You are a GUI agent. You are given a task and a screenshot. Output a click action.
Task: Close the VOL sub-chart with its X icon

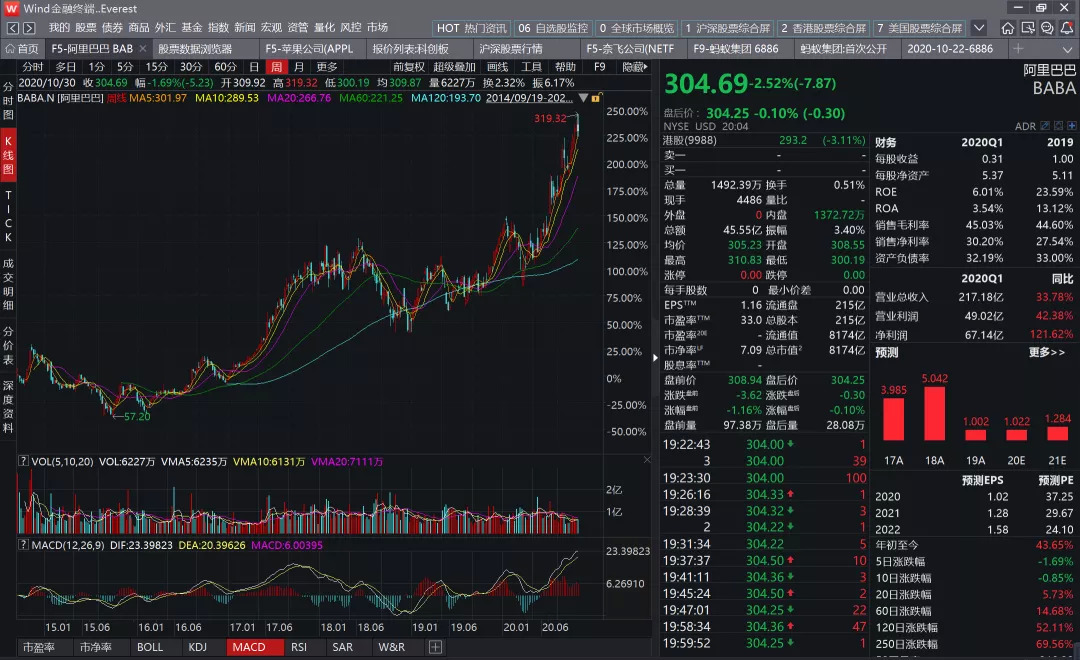pos(647,460)
